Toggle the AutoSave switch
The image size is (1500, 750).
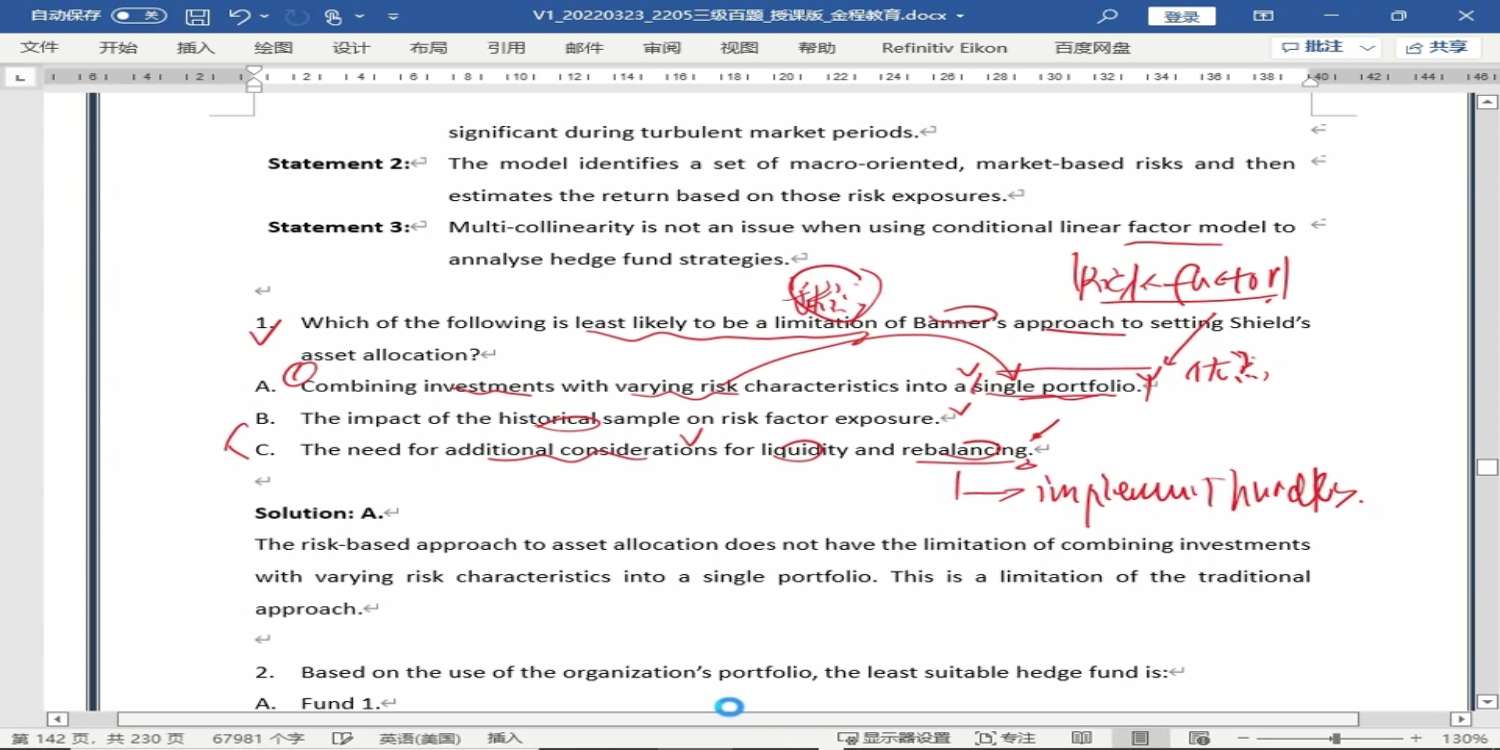pos(138,16)
